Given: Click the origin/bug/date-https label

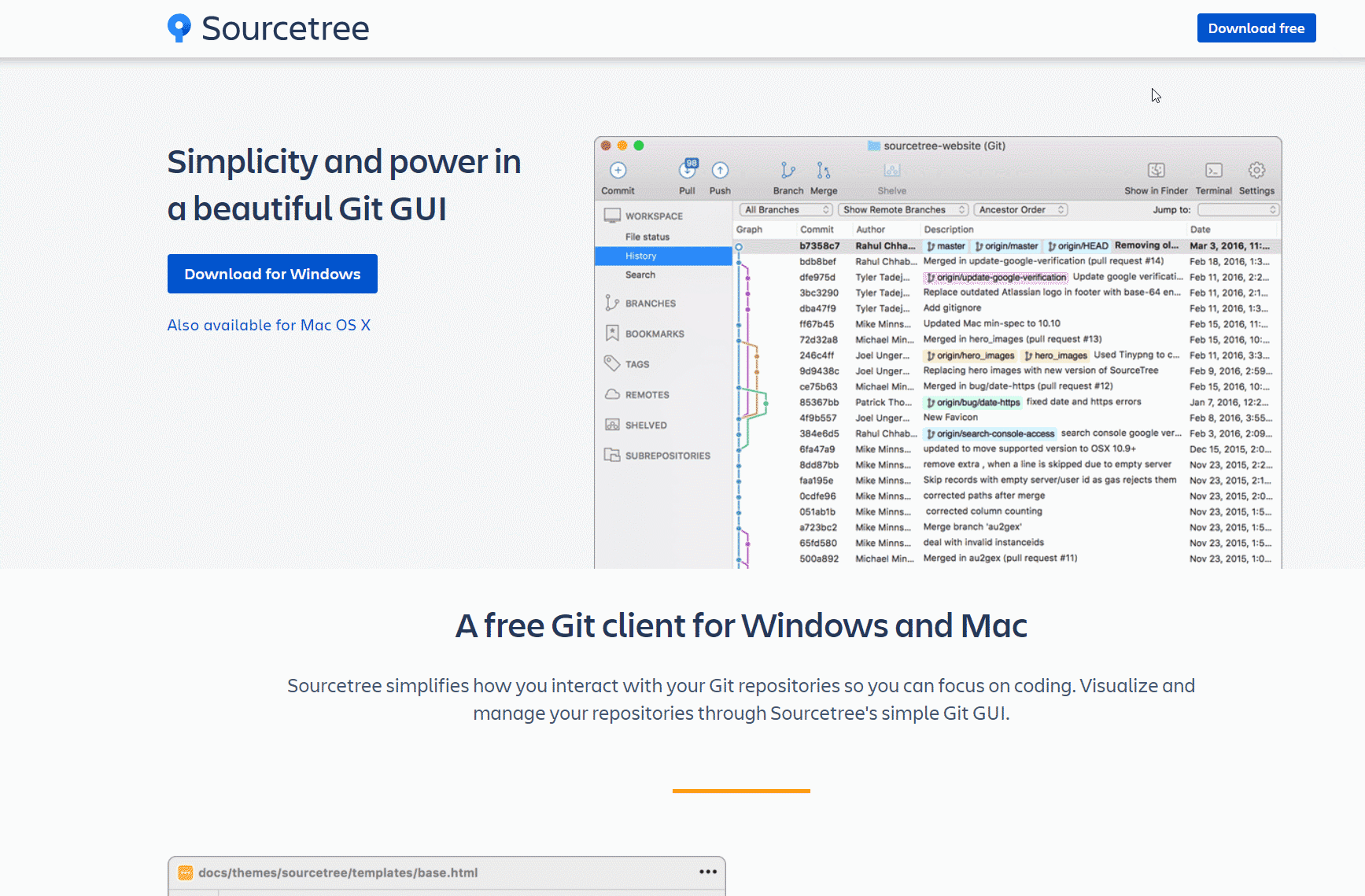Looking at the screenshot, I should [x=972, y=402].
